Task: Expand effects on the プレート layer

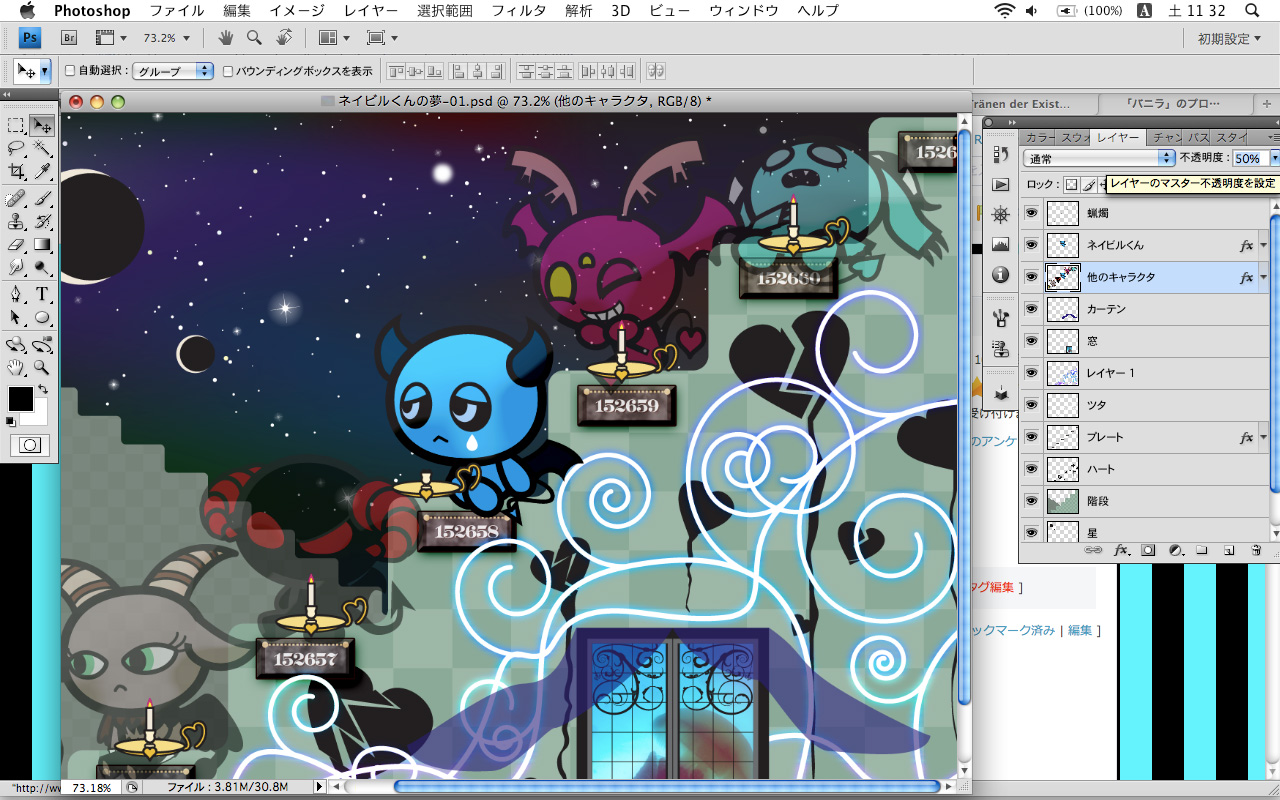Action: coord(1263,437)
